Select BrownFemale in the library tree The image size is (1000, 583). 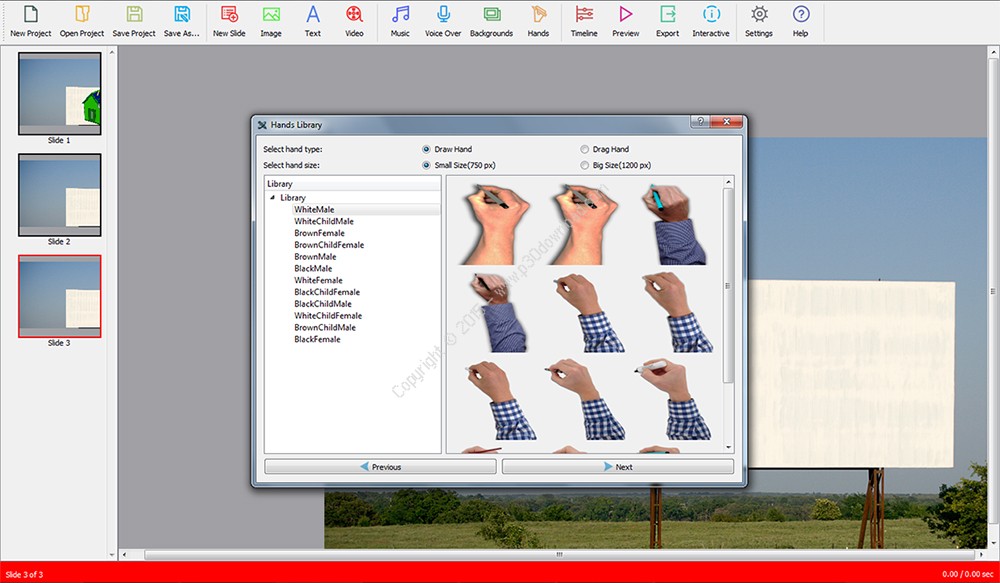tap(319, 233)
